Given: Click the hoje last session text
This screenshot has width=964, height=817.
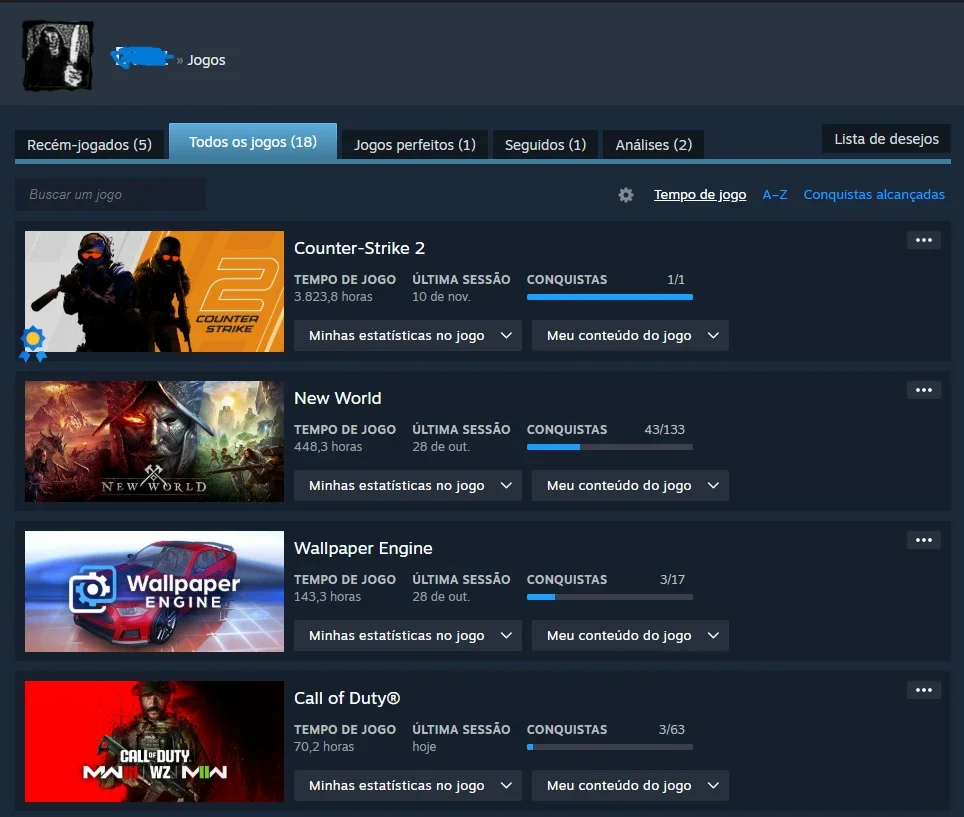Looking at the screenshot, I should (x=424, y=747).
